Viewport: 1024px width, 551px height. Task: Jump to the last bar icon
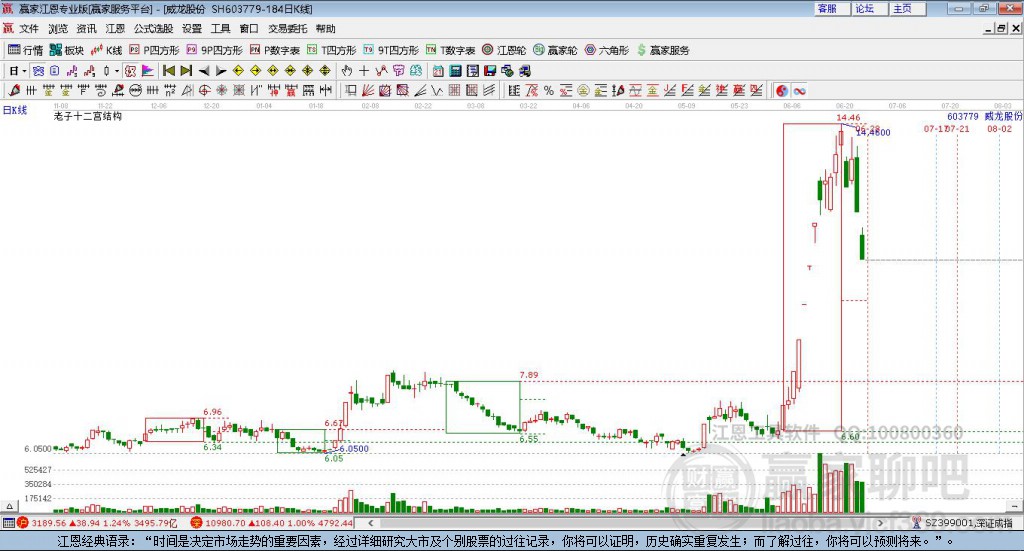click(x=186, y=71)
